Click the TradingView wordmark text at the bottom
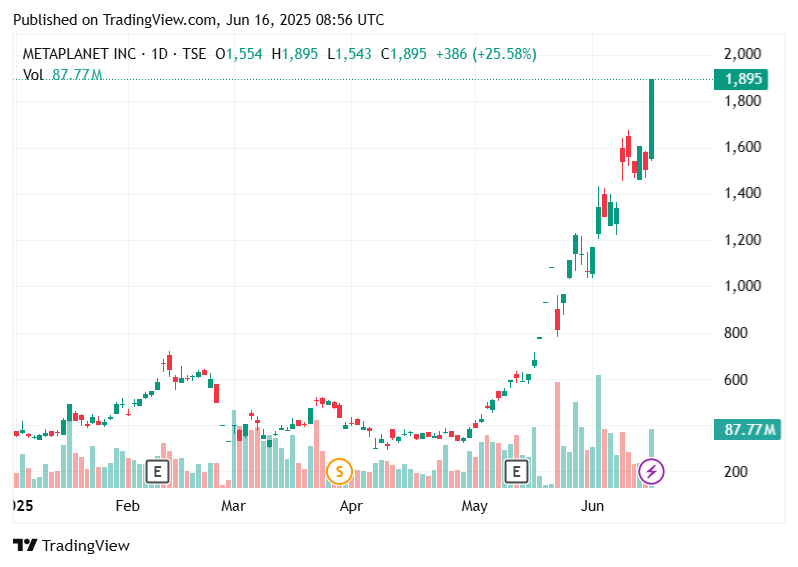The height and width of the screenshot is (567, 798). click(x=86, y=546)
